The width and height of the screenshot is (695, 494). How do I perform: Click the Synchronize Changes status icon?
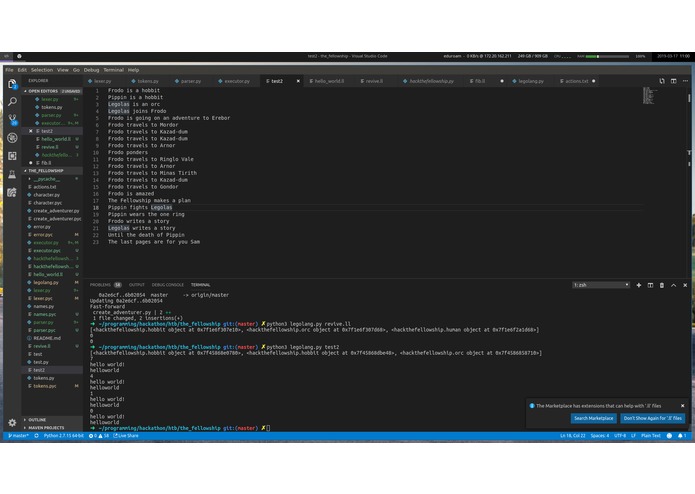tap(36, 436)
